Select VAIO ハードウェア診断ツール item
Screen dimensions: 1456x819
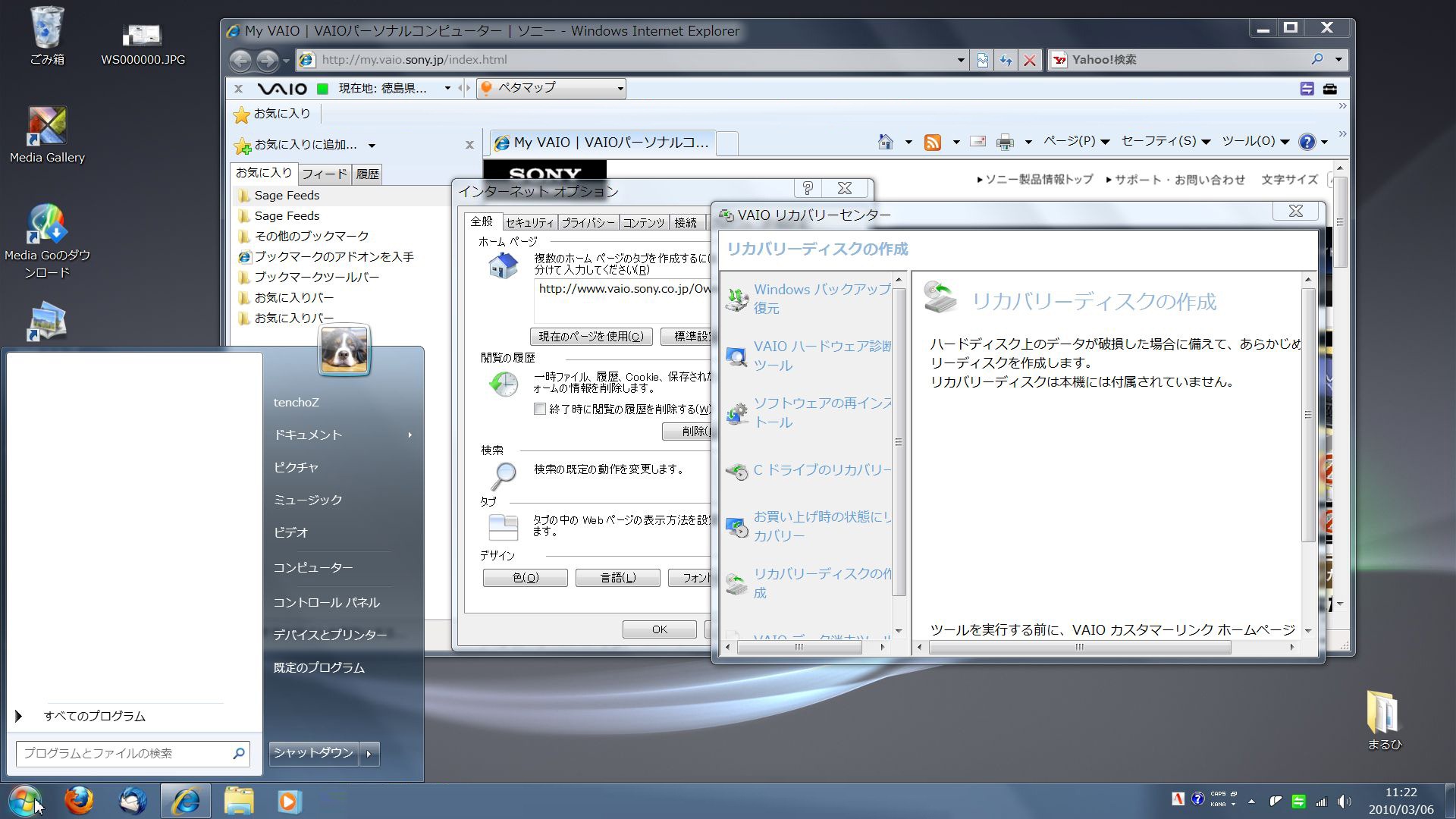(x=809, y=356)
